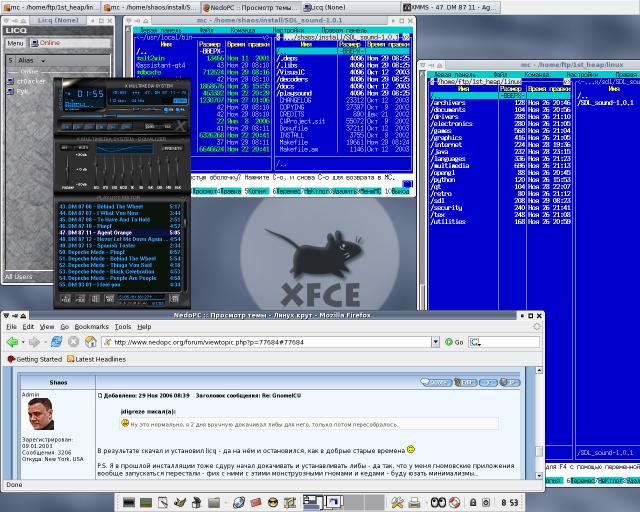Click Firefox page scrollbar down arrow
Image resolution: width=640 pixels, height=512 pixels.
coord(539,476)
